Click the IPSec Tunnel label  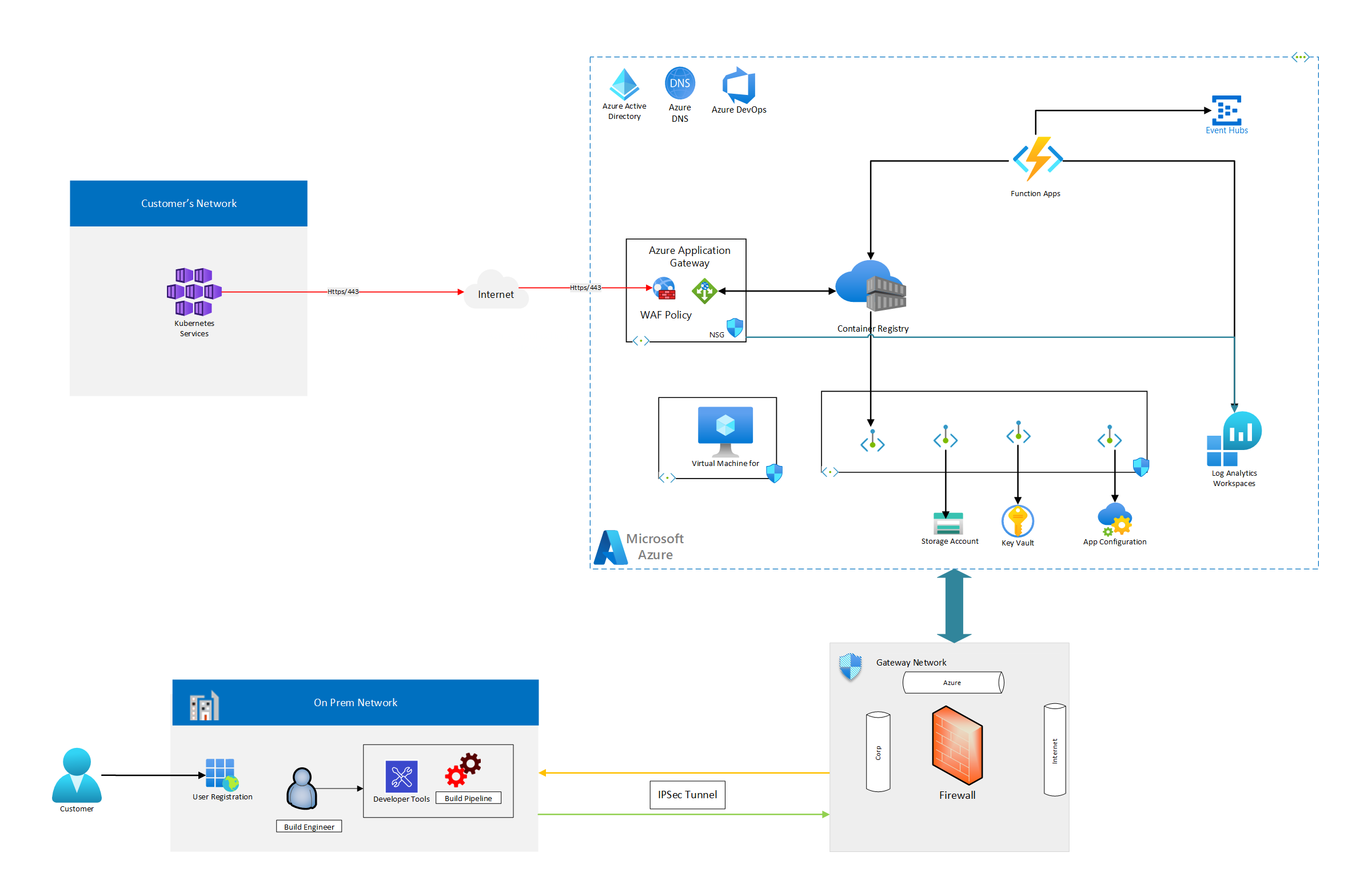[687, 795]
